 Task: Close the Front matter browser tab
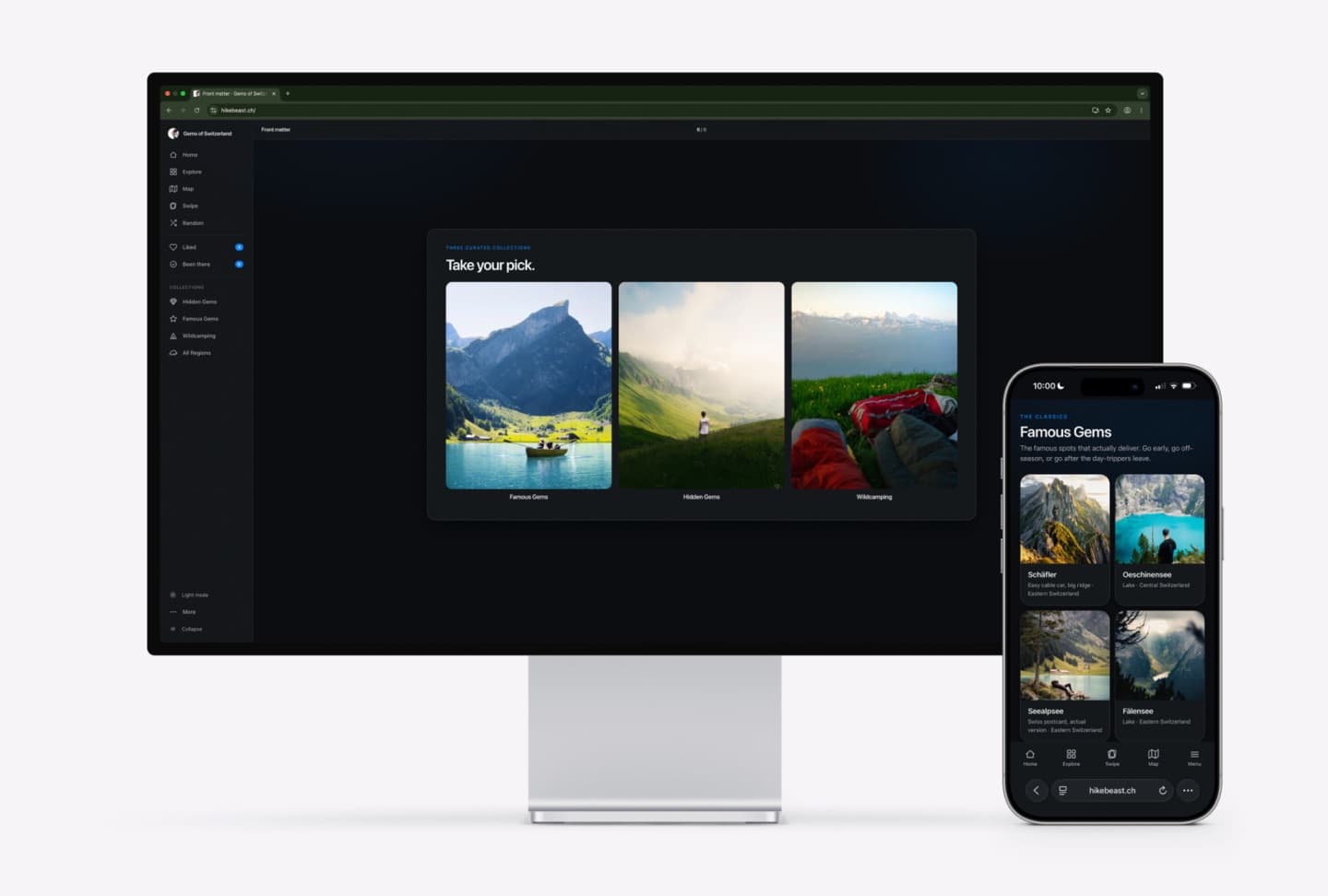click(x=274, y=93)
